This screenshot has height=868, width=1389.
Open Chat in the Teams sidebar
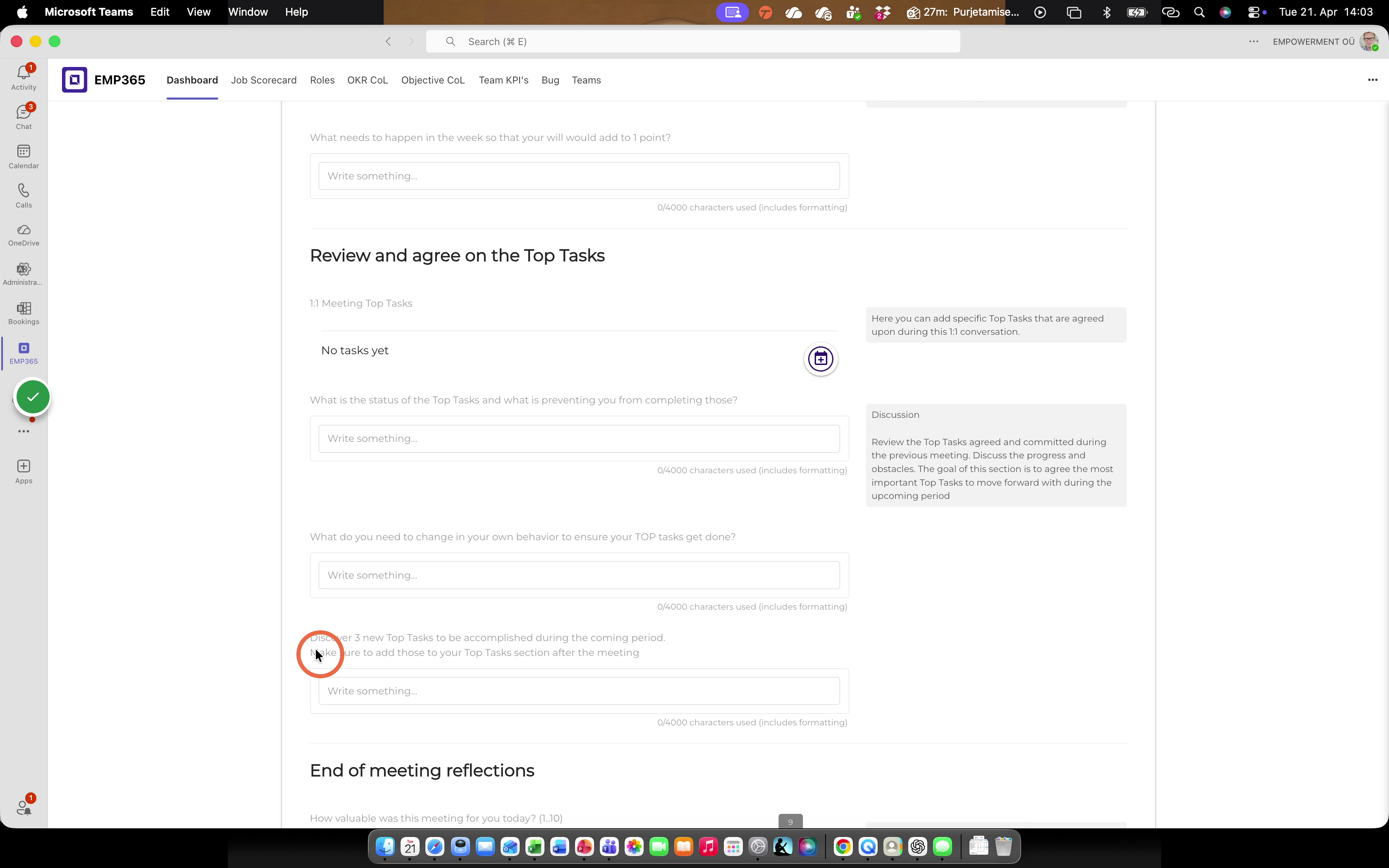coord(24,117)
